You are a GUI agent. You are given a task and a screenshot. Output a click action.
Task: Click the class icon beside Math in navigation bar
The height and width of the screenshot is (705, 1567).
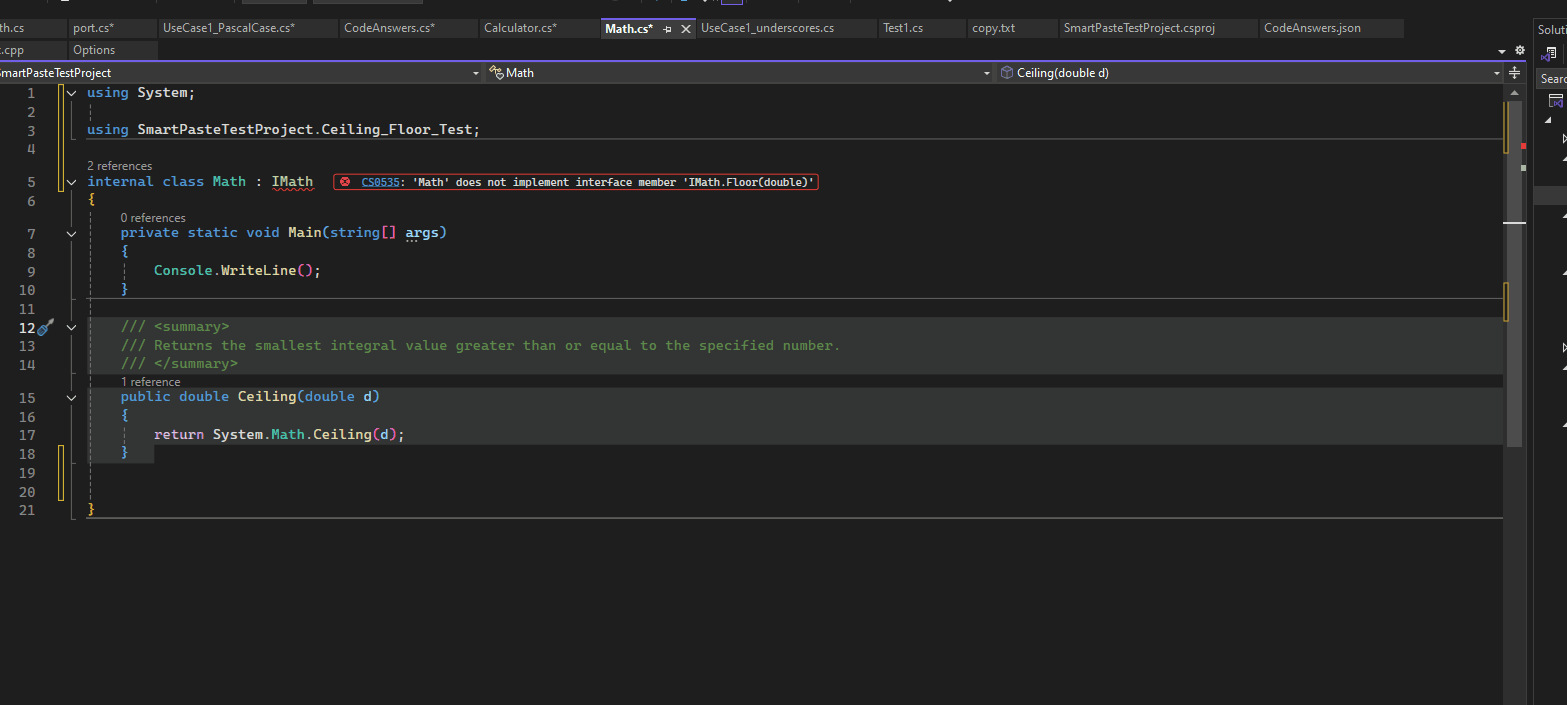(x=495, y=73)
